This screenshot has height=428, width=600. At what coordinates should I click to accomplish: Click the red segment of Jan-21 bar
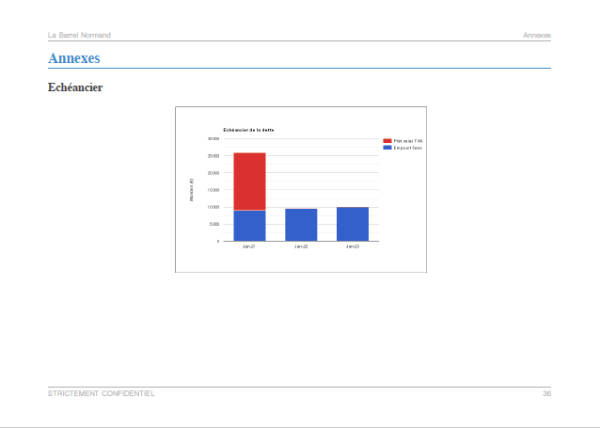249,182
